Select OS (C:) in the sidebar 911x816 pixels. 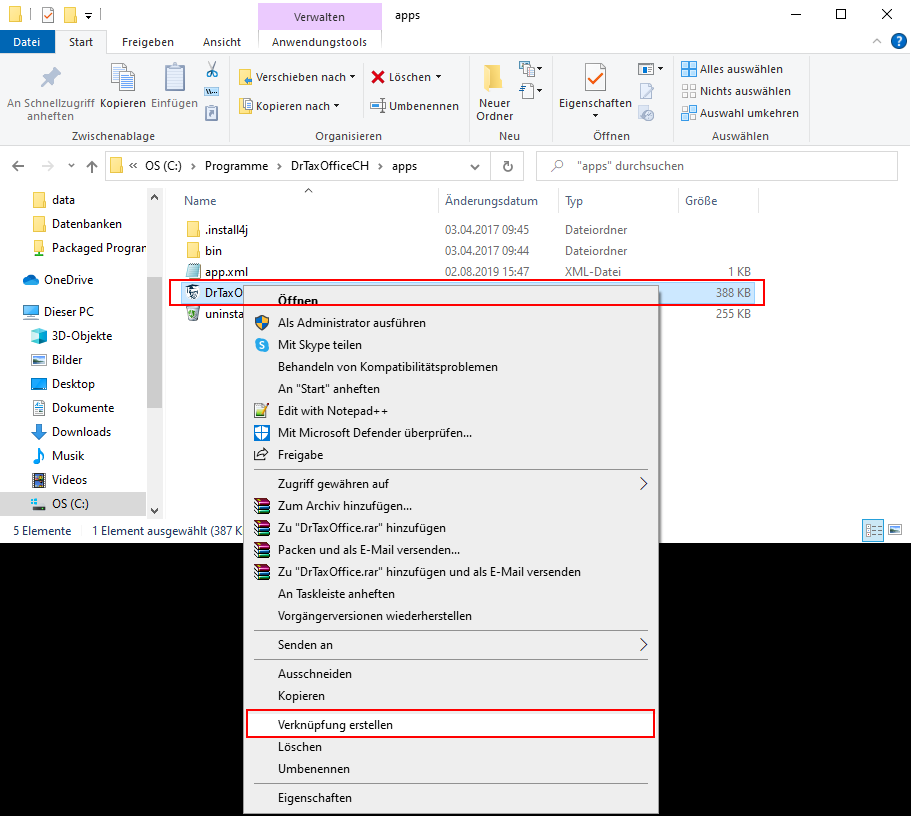click(70, 504)
